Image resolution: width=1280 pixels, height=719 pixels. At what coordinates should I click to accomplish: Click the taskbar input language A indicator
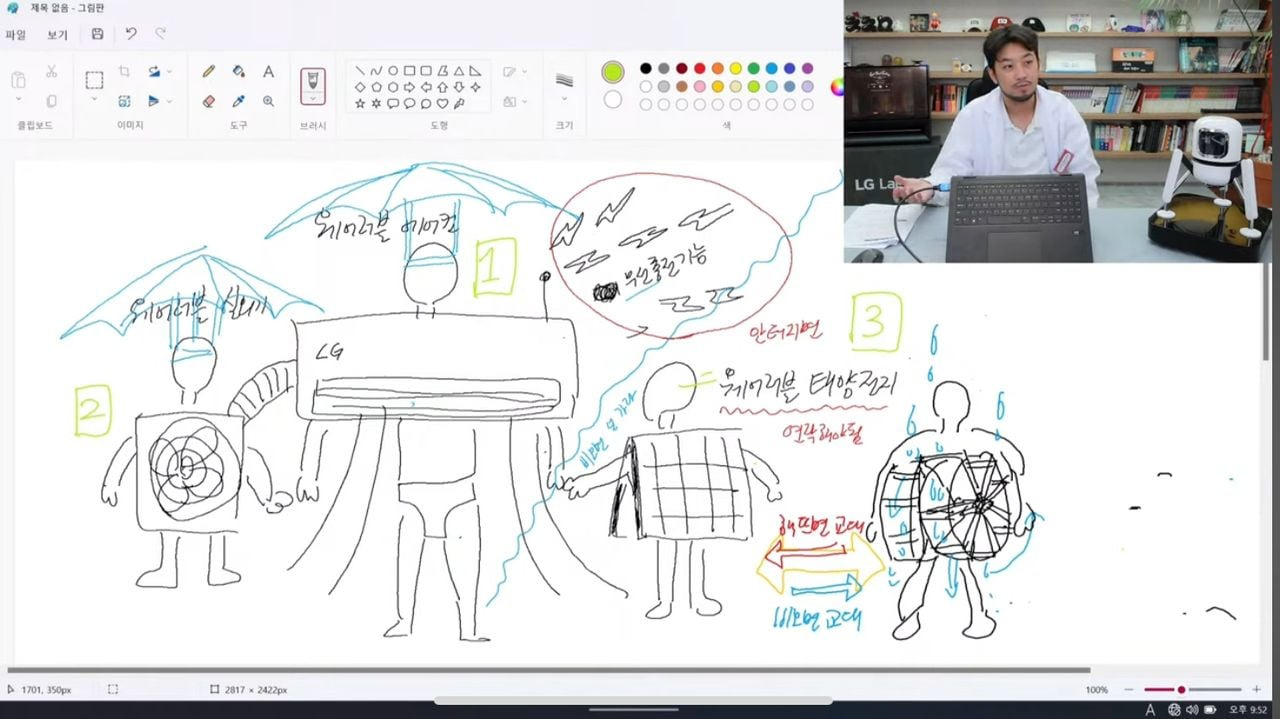pyautogui.click(x=1150, y=710)
